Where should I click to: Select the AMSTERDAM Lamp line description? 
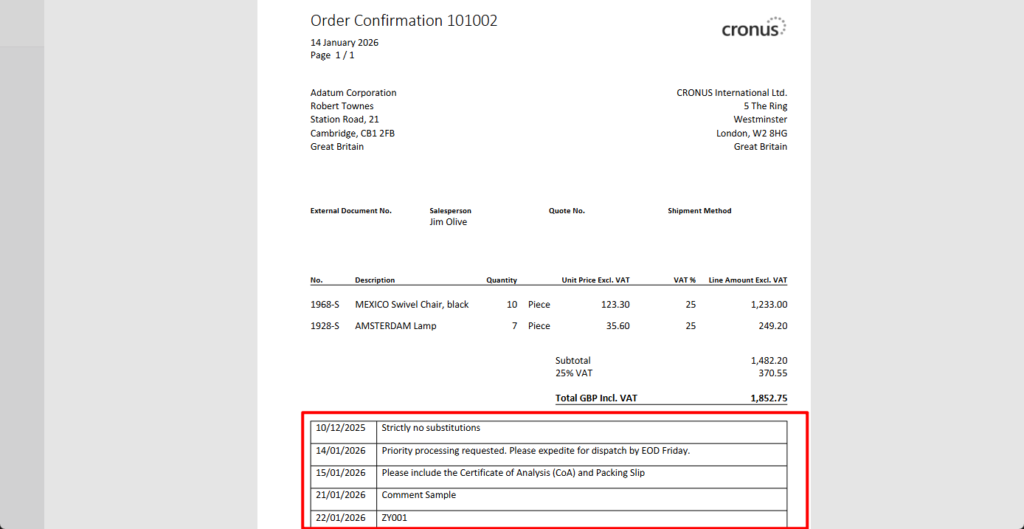pos(395,326)
